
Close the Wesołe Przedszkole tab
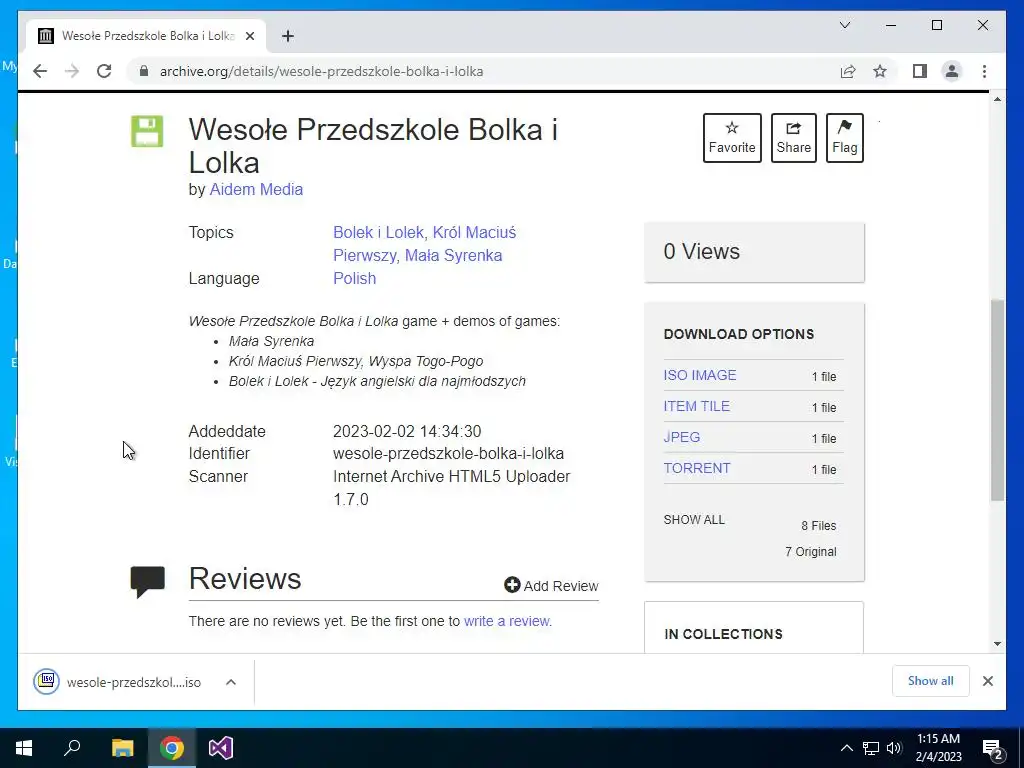249,36
